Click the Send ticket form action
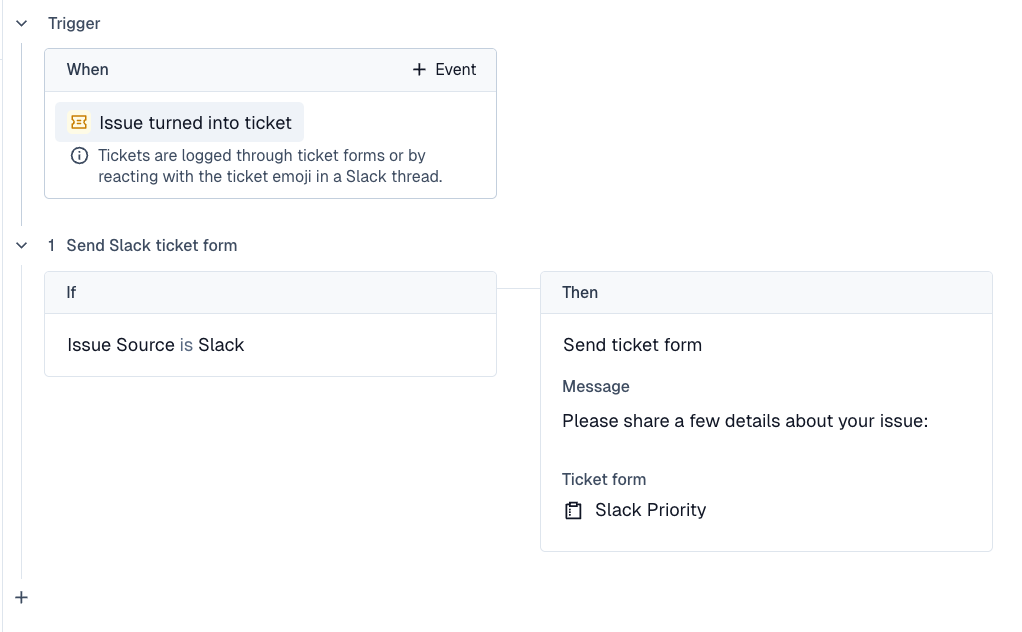This screenshot has width=1022, height=632. tap(632, 345)
